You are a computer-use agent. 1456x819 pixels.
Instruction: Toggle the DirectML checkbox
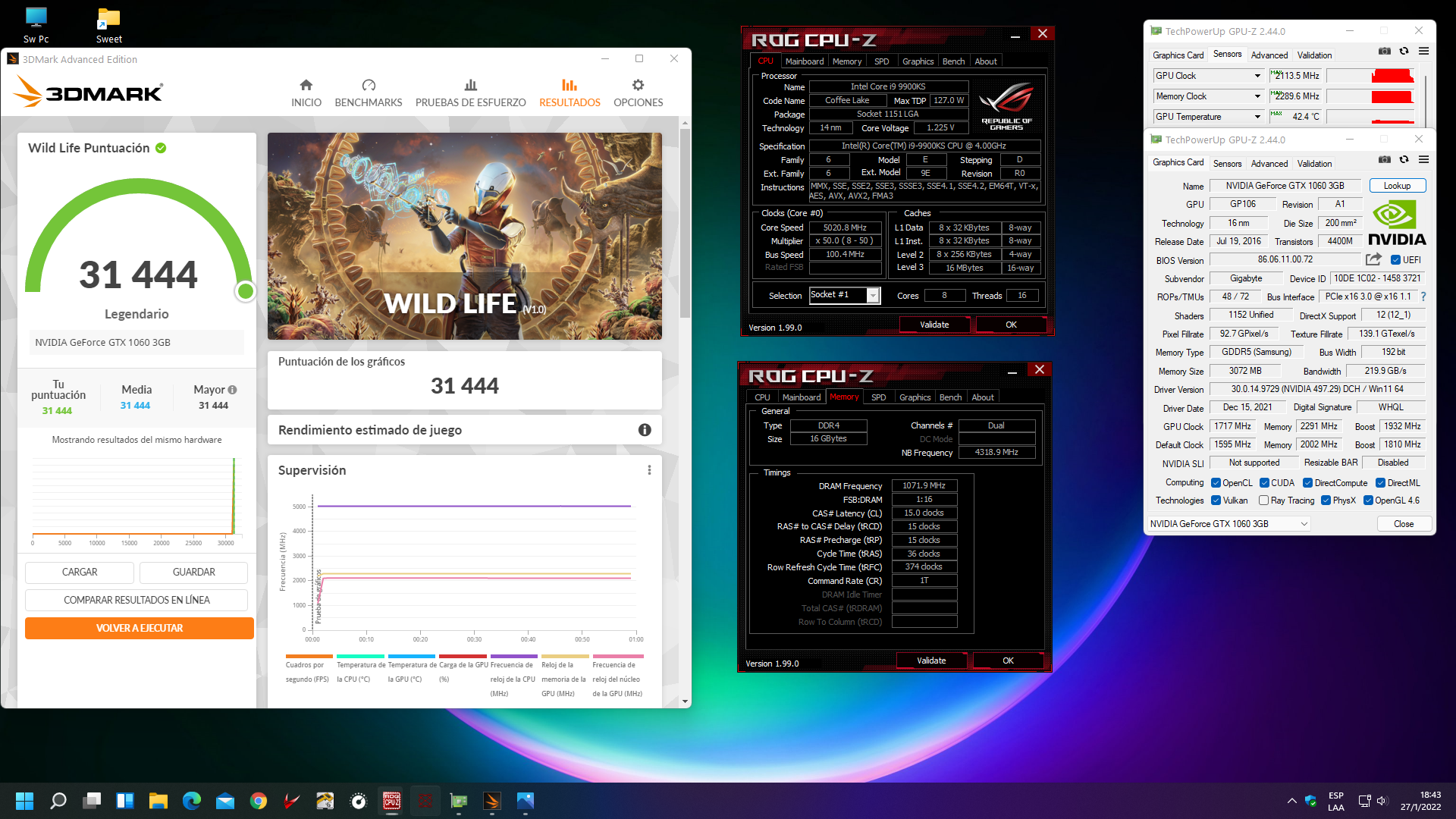pos(1380,483)
